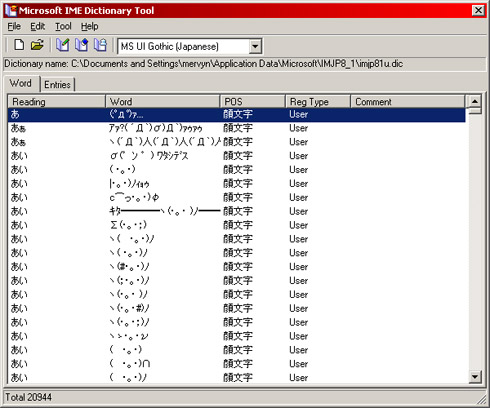Switch to the Entries tab

57,85
